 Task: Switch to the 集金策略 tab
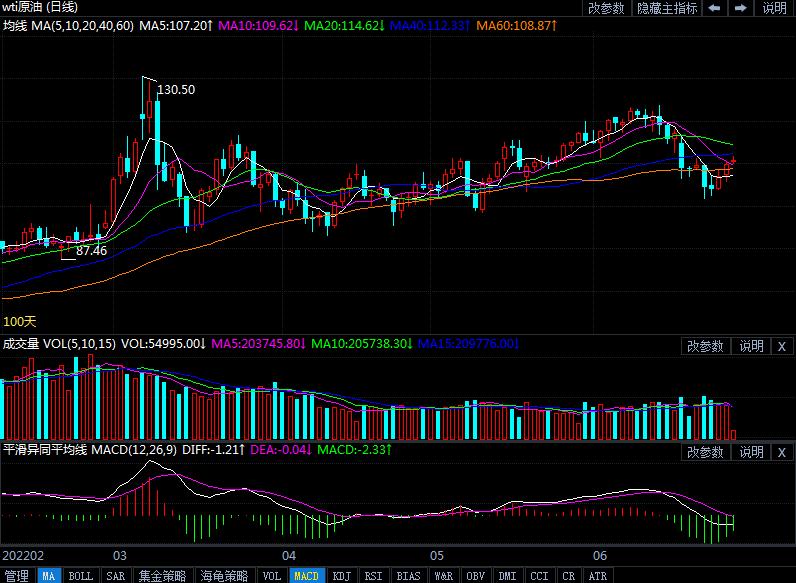click(x=162, y=576)
